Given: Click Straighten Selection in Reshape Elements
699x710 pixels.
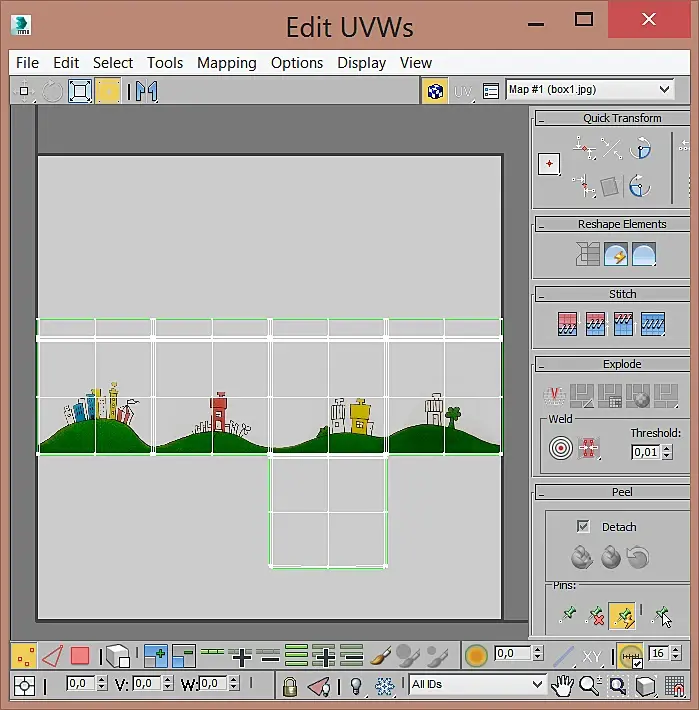Looking at the screenshot, I should 587,254.
